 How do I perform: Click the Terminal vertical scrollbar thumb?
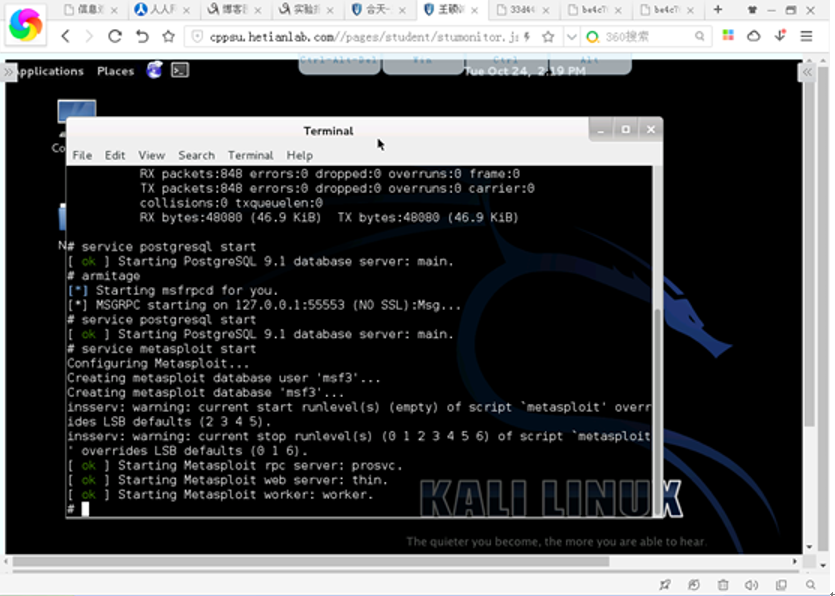click(x=658, y=410)
